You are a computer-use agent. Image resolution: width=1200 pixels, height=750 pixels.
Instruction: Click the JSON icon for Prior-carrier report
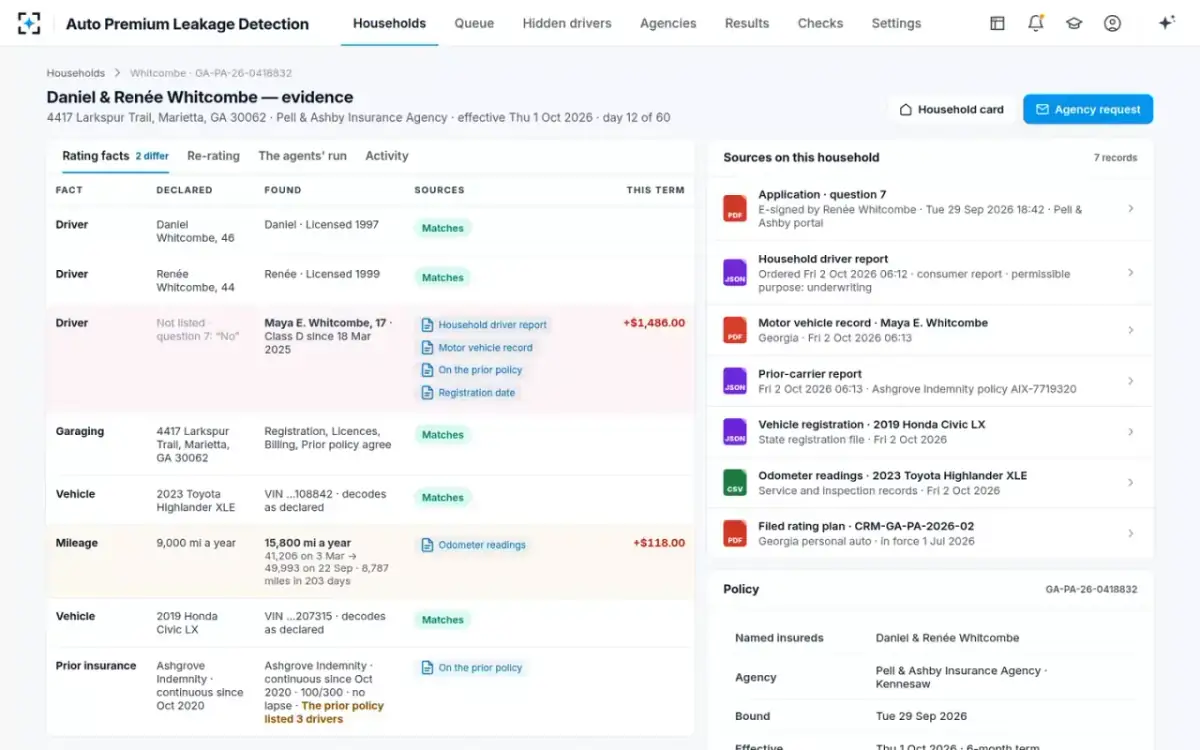(735, 380)
